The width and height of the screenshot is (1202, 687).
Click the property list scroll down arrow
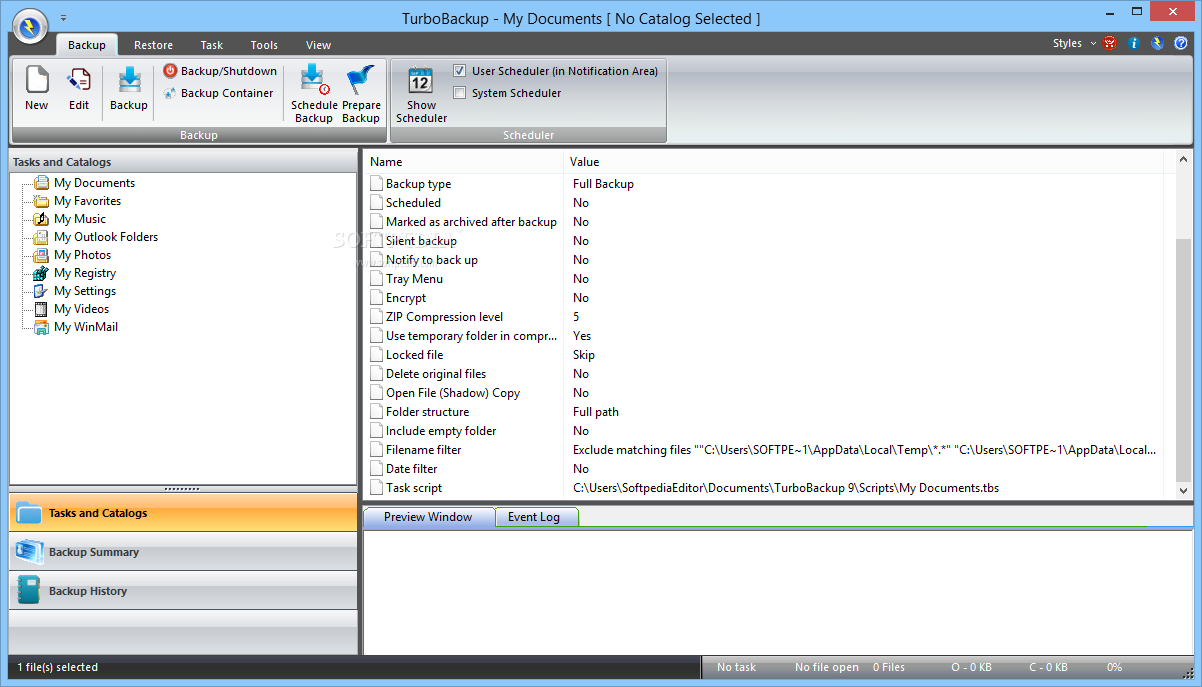pyautogui.click(x=1184, y=491)
